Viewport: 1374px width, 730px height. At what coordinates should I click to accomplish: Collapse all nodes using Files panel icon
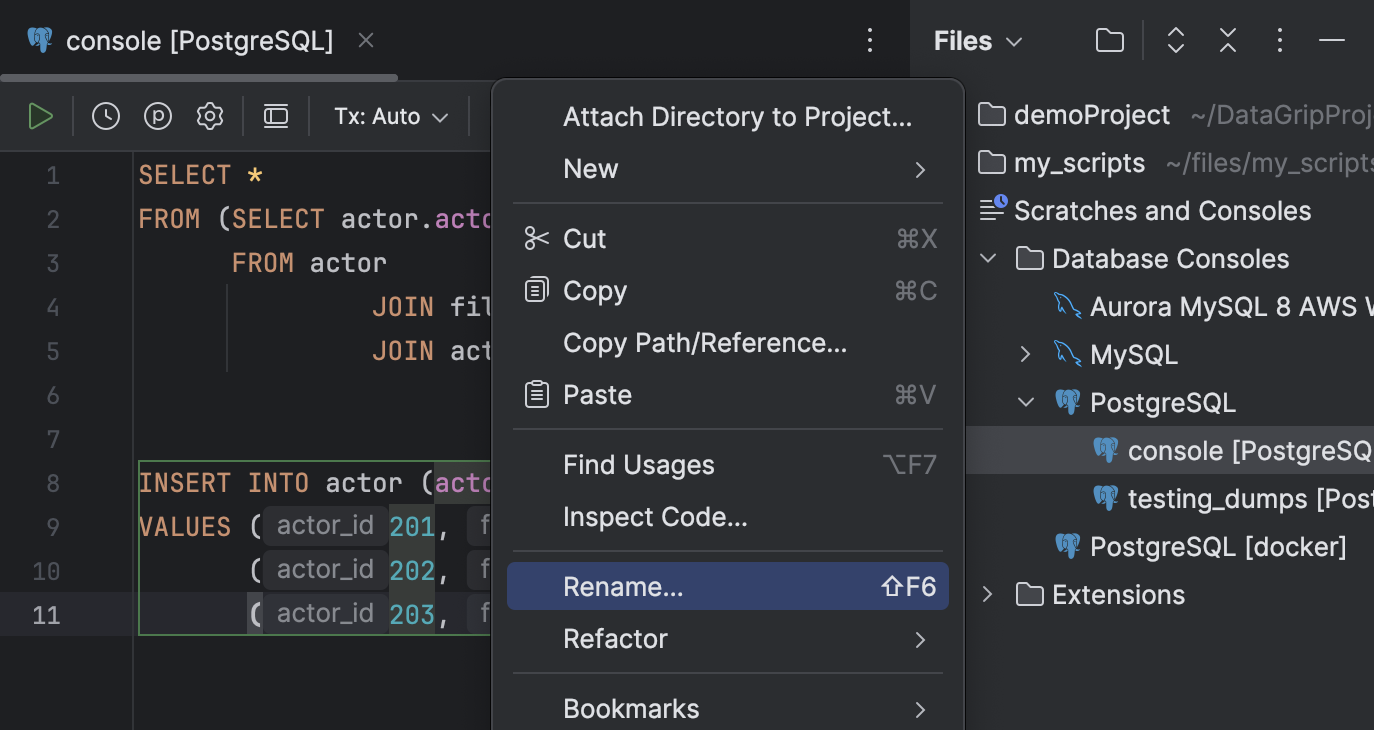tap(1227, 40)
